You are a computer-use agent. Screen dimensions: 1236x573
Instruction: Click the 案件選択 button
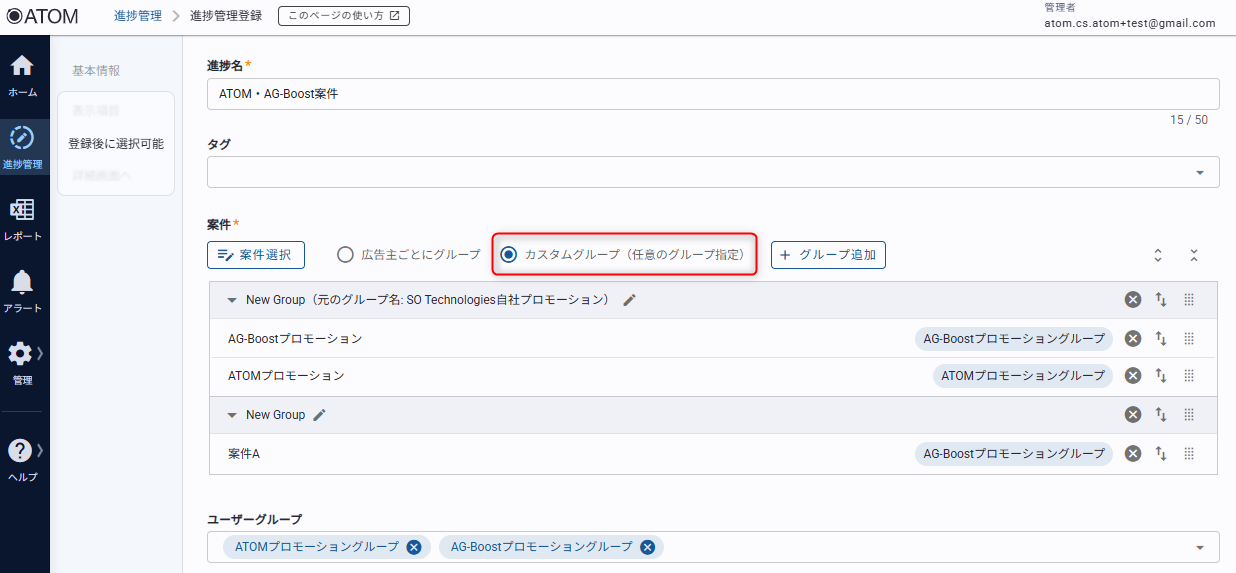coord(256,255)
